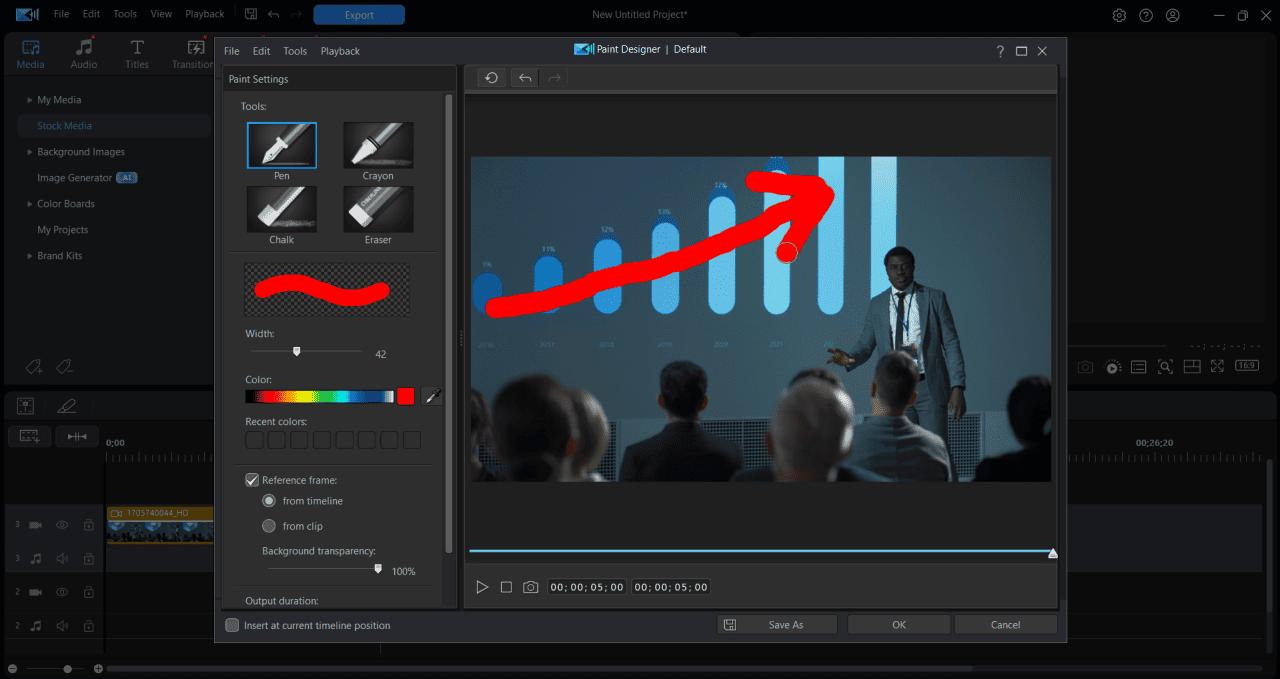The height and width of the screenshot is (679, 1280).
Task: Expand the Brand Kits tree item
Action: [29, 256]
